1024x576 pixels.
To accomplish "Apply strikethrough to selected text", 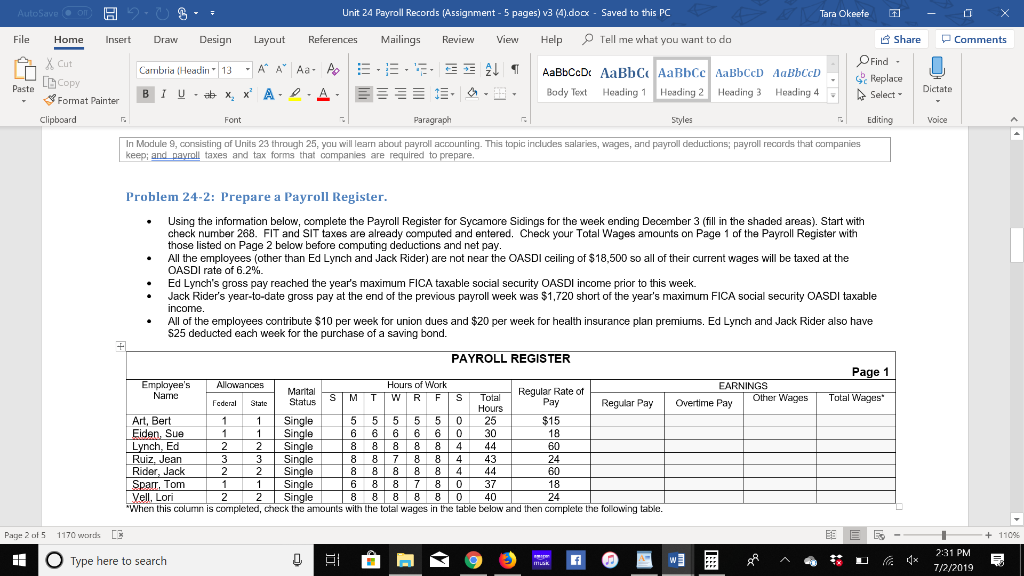I will 211,97.
